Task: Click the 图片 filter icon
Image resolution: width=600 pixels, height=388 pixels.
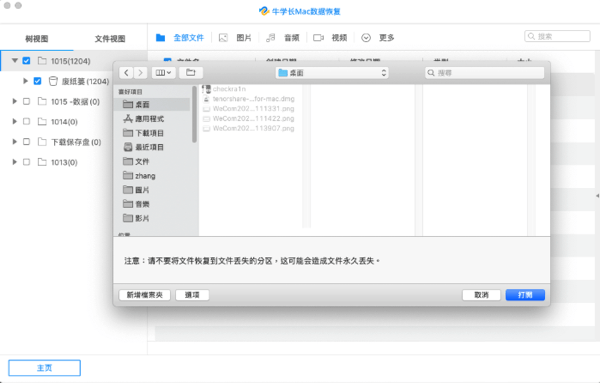Action: point(223,37)
